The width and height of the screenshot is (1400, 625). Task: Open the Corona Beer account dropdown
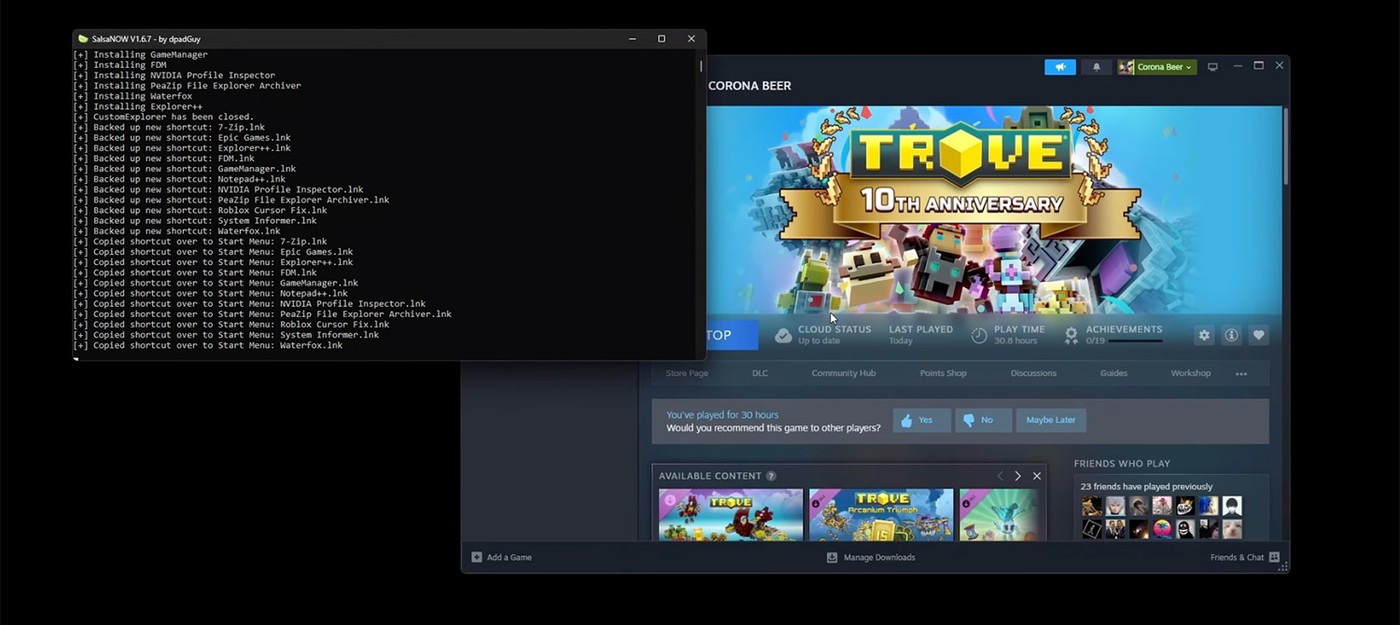(x=1164, y=67)
